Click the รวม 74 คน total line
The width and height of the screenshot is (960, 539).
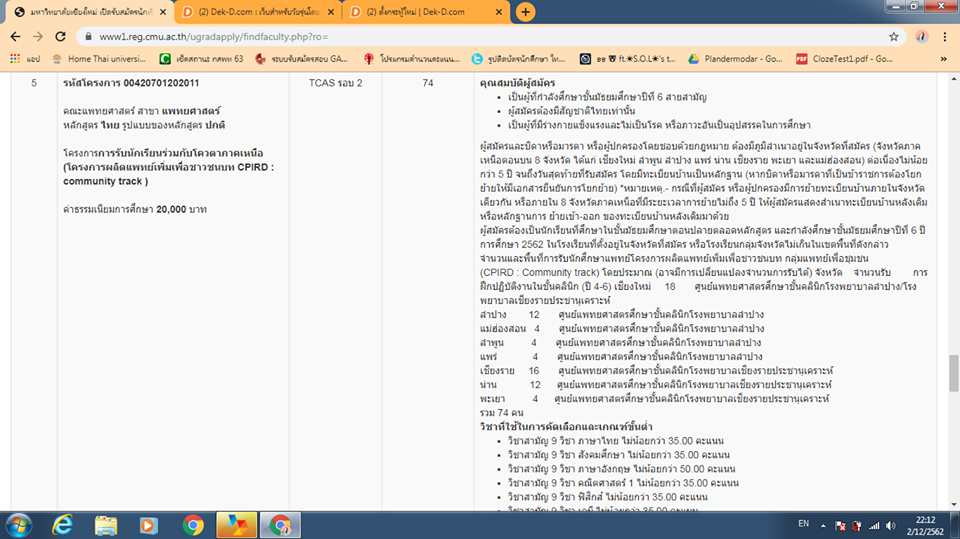pyautogui.click(x=501, y=413)
